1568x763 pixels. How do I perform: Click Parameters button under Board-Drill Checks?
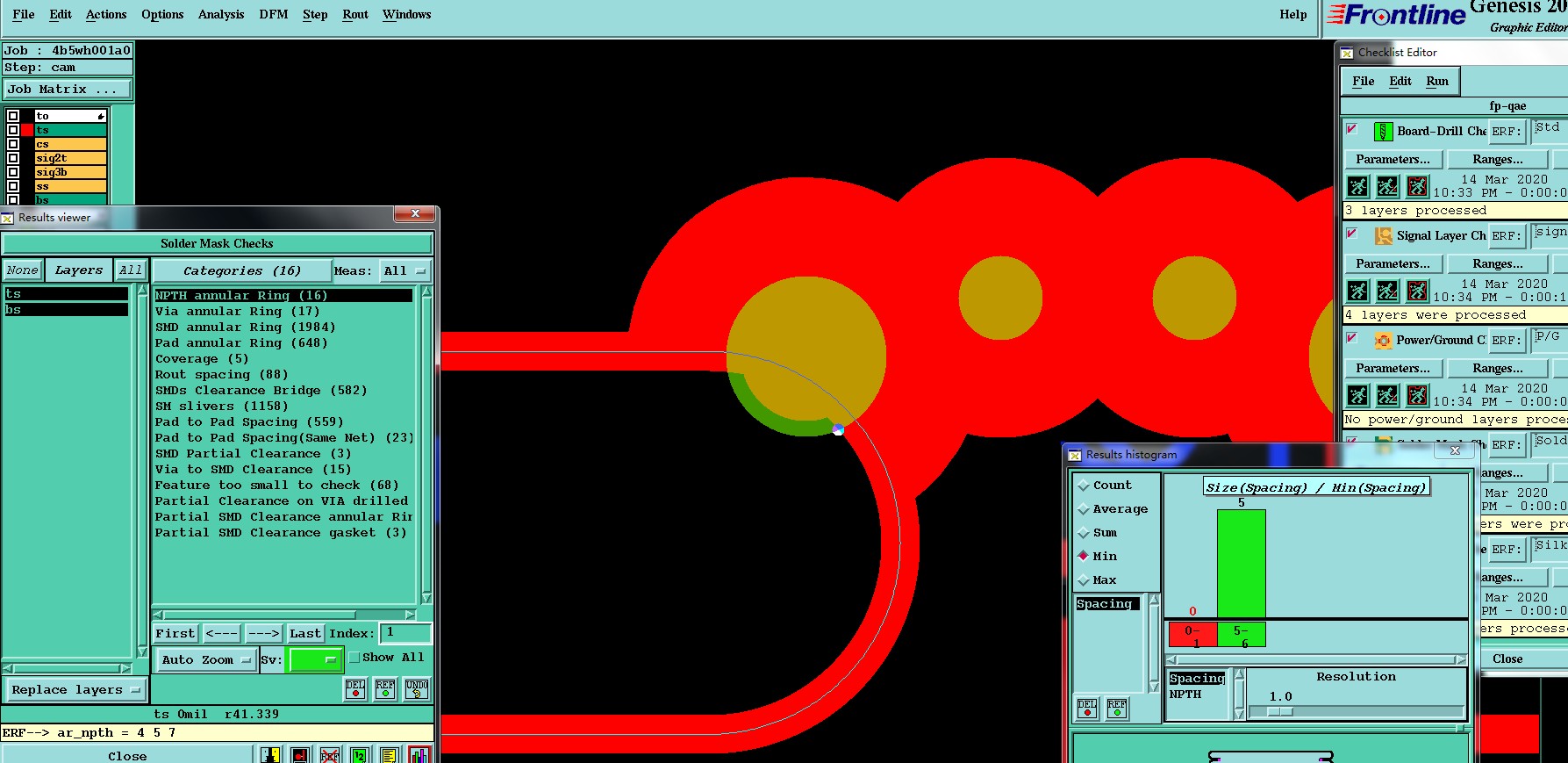coord(1393,159)
